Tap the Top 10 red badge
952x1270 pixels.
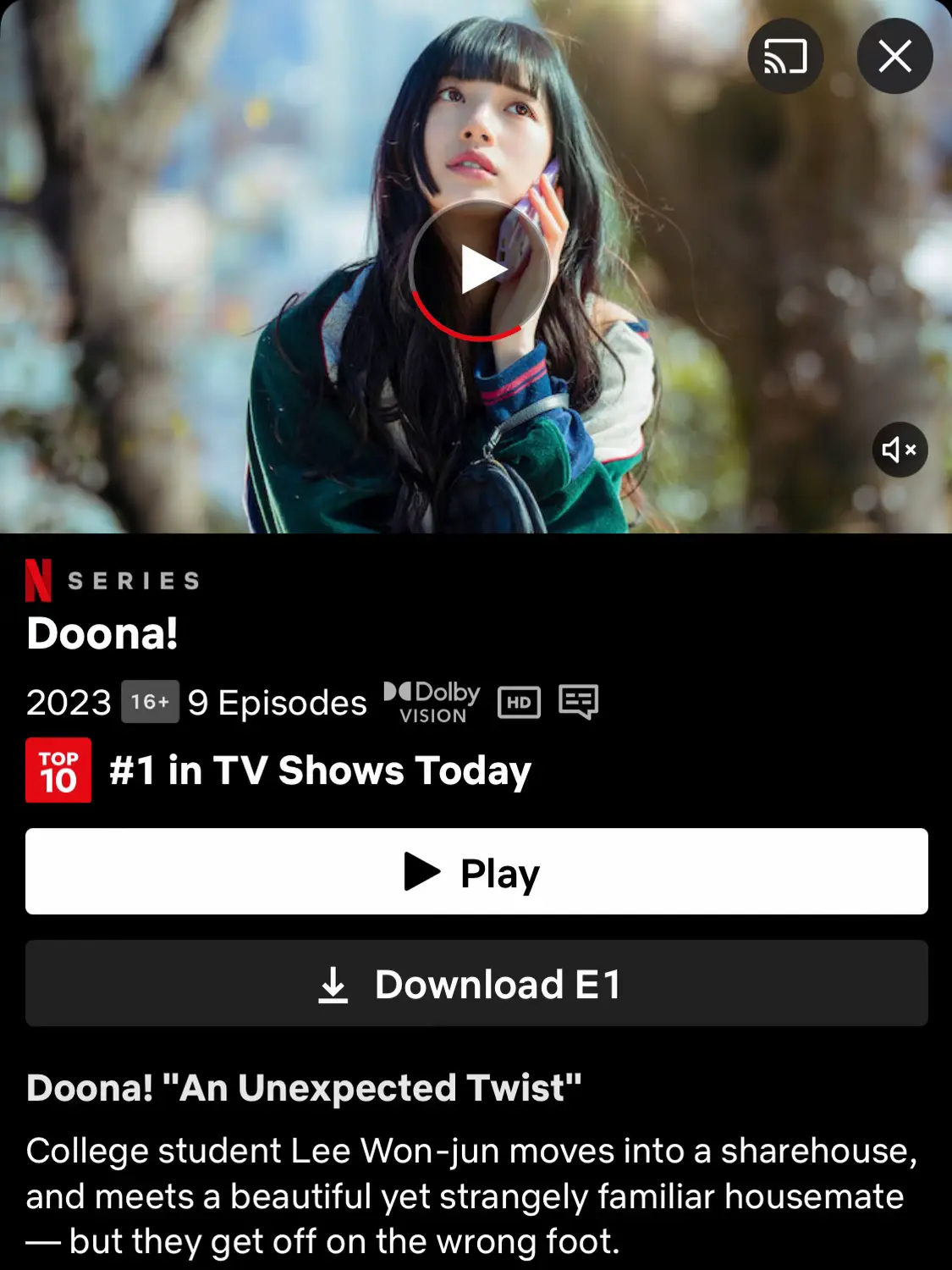point(58,770)
